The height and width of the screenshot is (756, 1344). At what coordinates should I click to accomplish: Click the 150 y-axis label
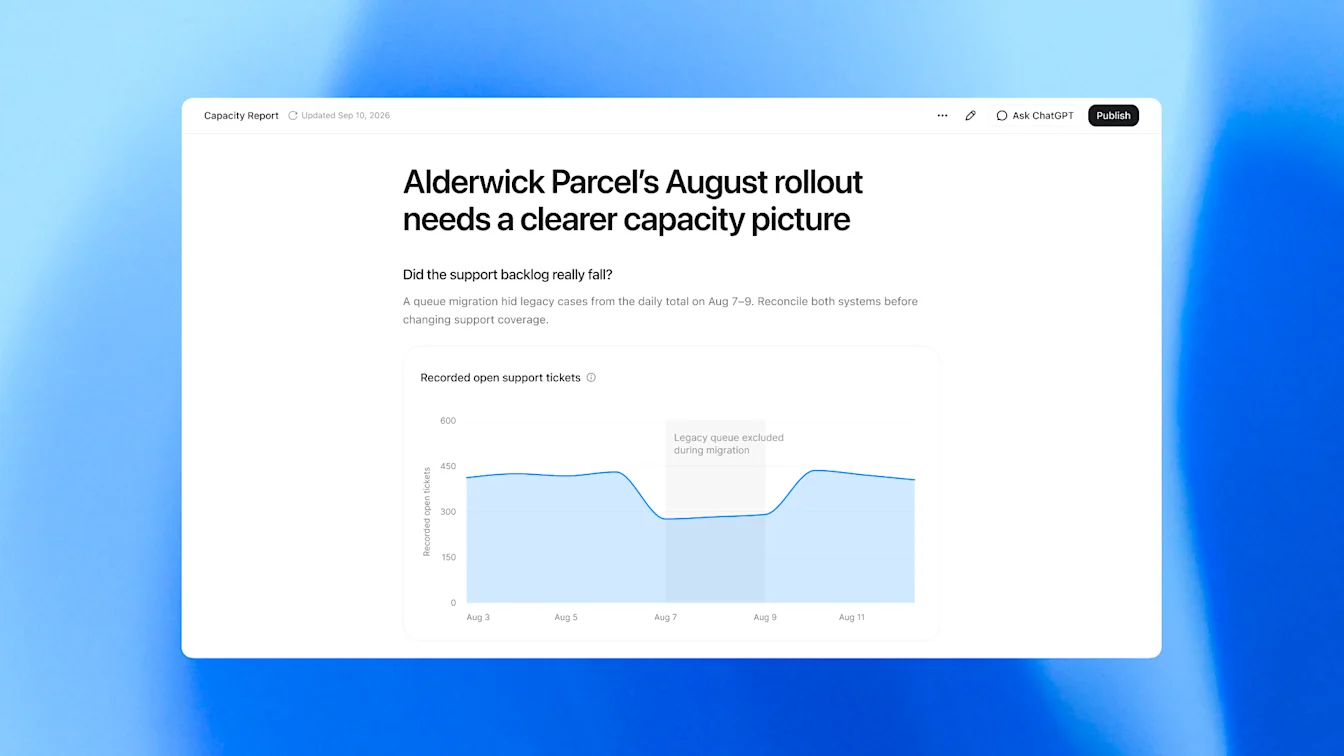tap(448, 557)
